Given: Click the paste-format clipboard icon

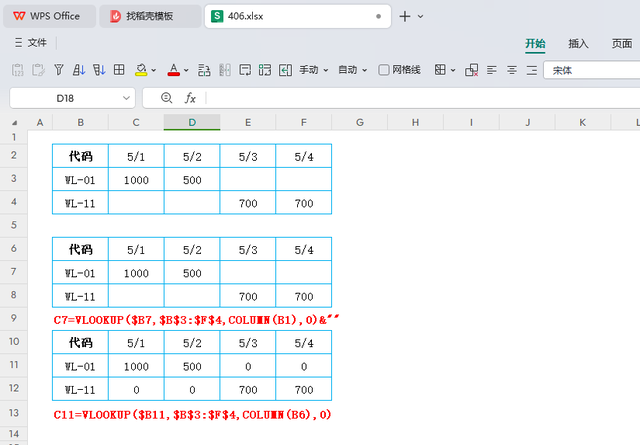Looking at the screenshot, I should click(38, 70).
